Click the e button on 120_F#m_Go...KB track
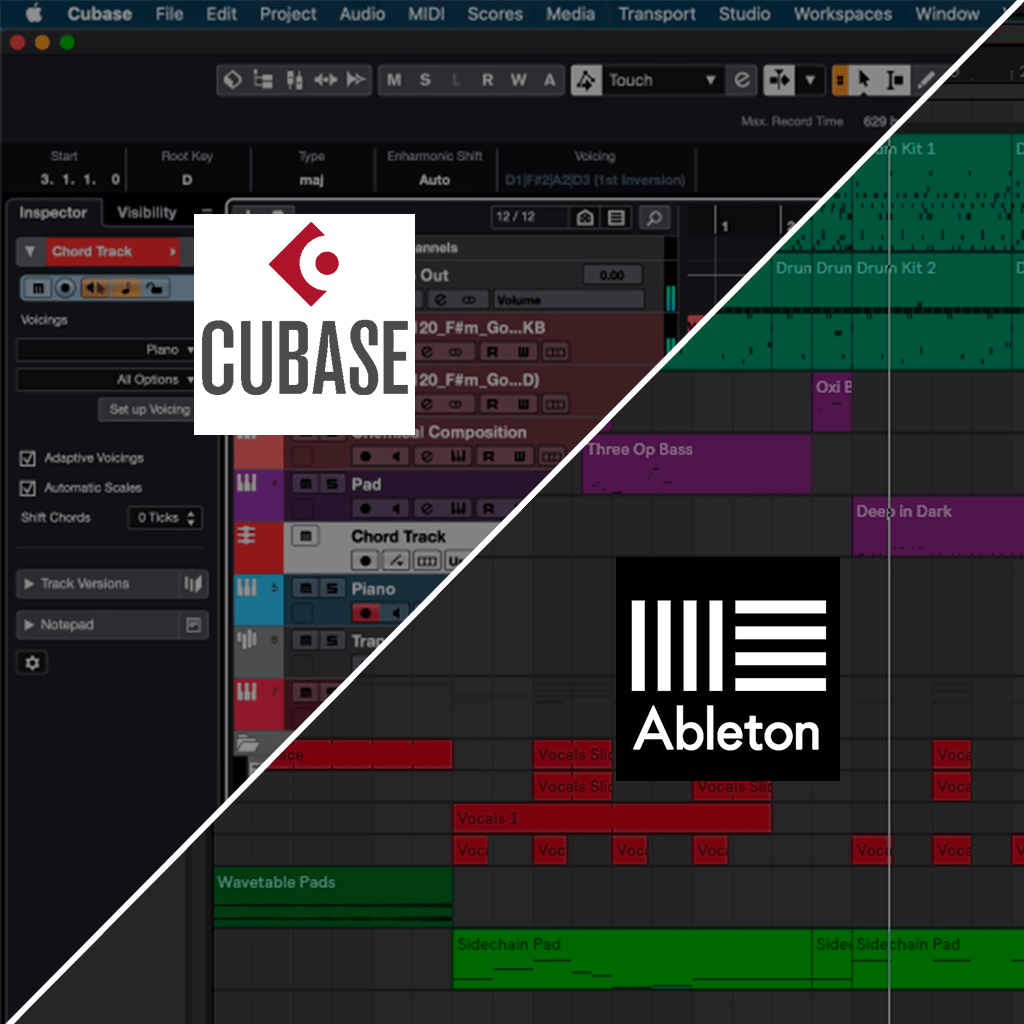Image resolution: width=1024 pixels, height=1024 pixels. click(426, 352)
